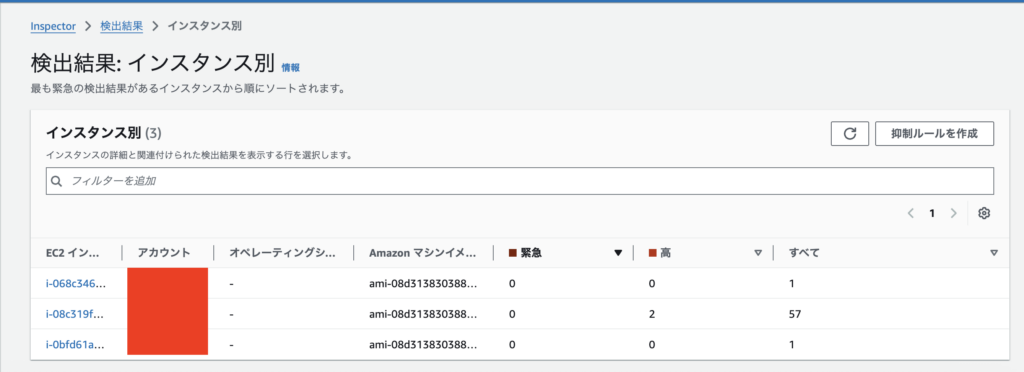
Task: Go to Inspector breadcrumb link
Action: [x=53, y=26]
